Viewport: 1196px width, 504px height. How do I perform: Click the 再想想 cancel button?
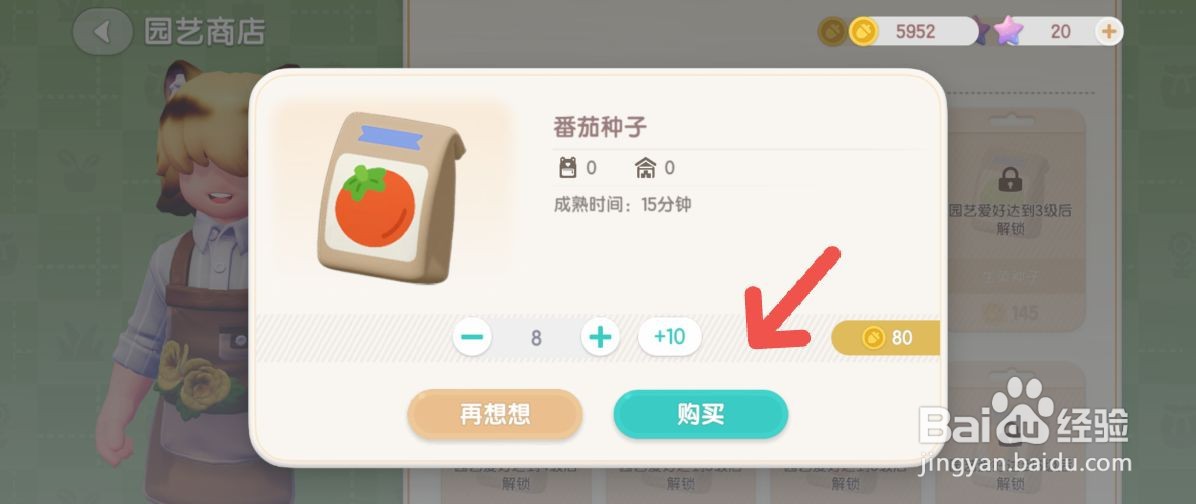click(x=495, y=414)
